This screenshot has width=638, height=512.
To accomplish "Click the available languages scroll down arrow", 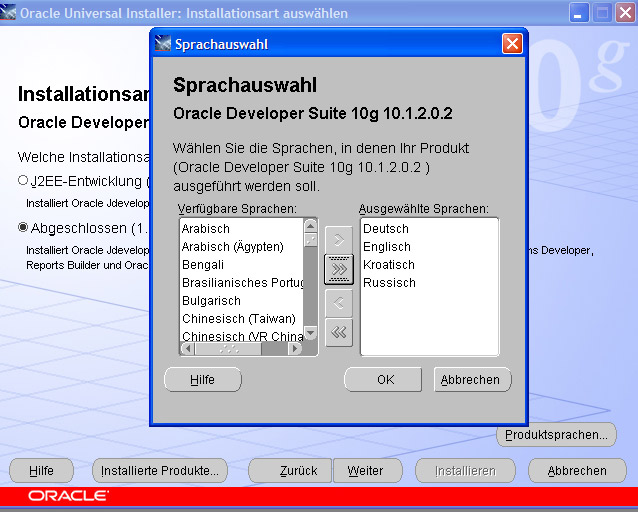I will (x=310, y=333).
